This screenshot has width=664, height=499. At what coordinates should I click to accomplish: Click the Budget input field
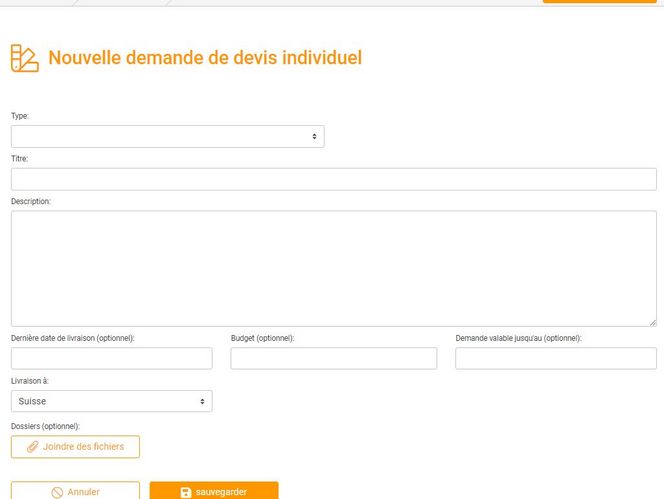(333, 358)
